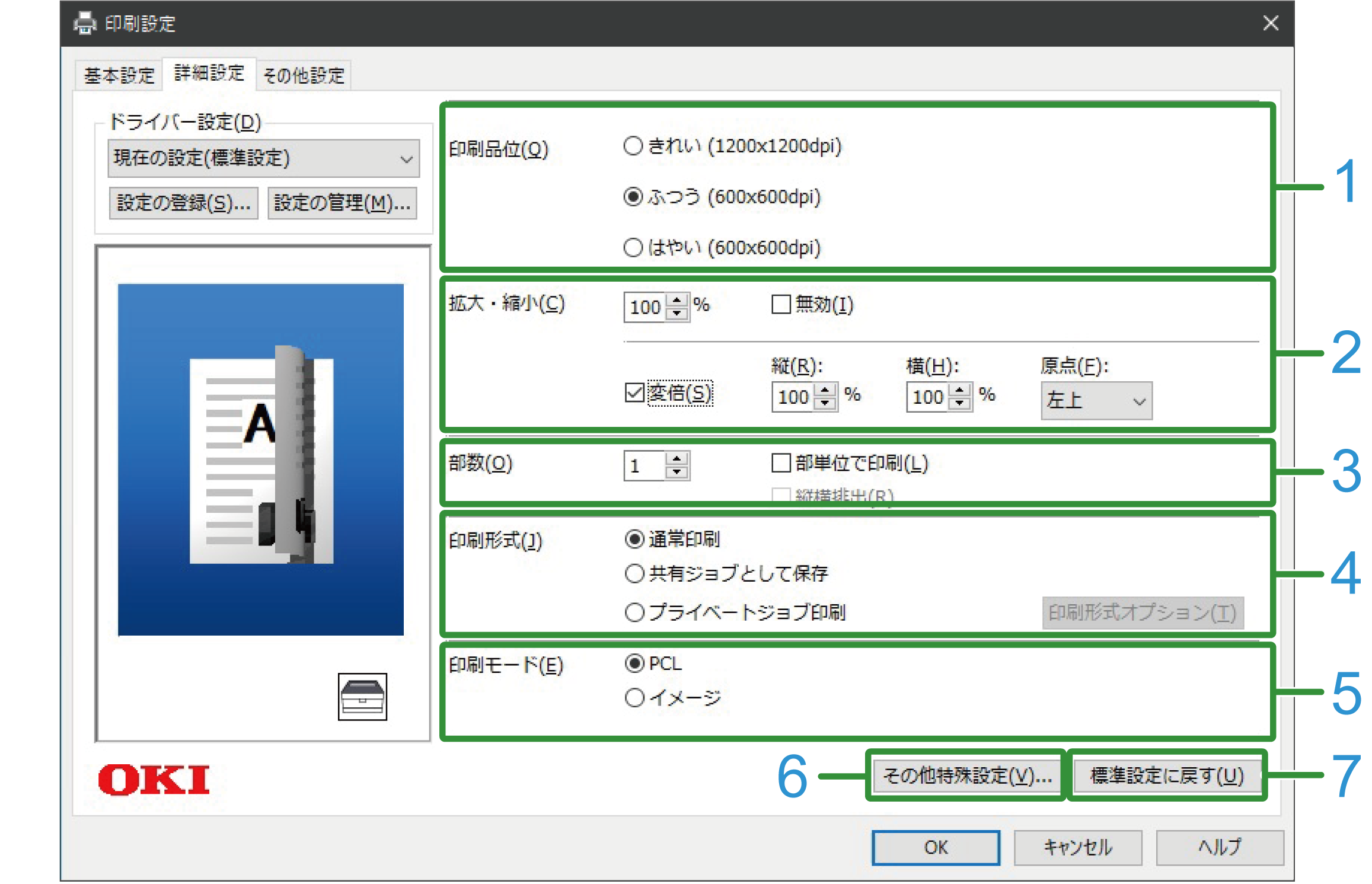Screen dimensions: 1372x884
Task: Click the 設定の登録(S) button
Action: (183, 203)
